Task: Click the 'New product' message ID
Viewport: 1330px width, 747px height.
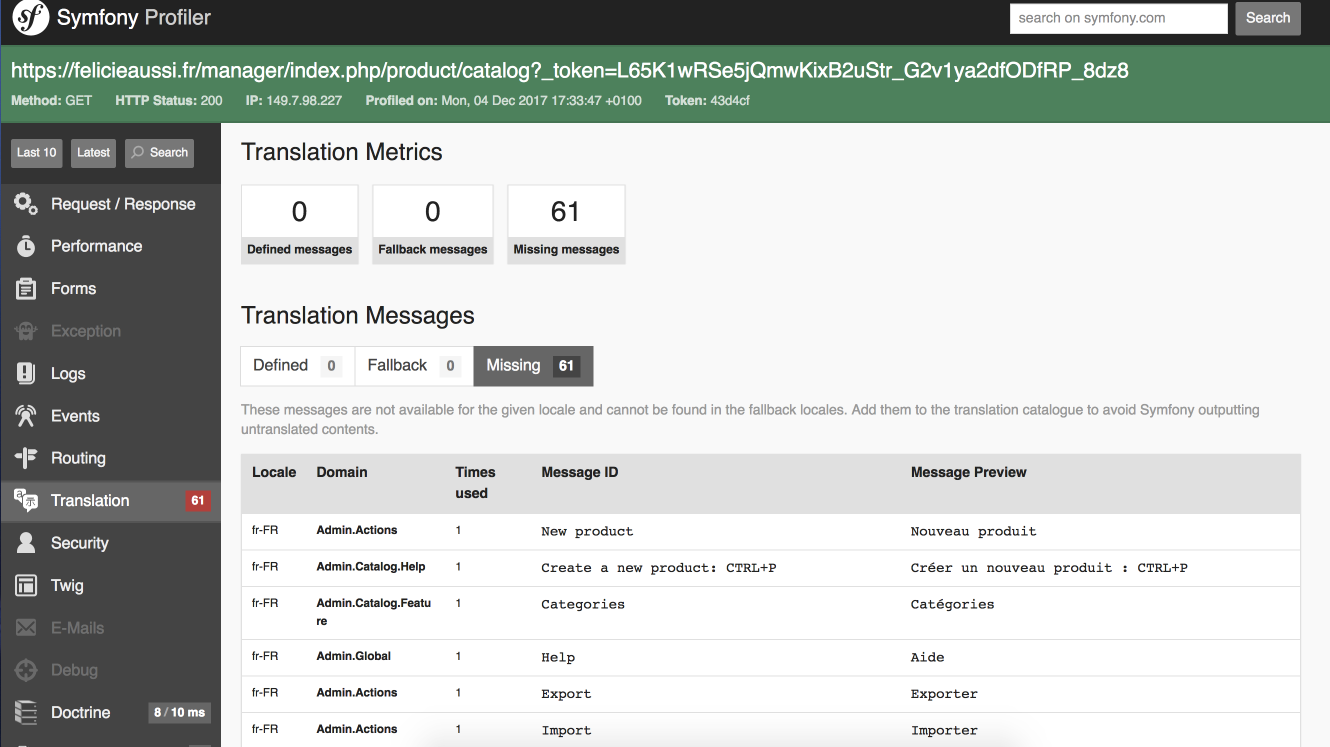Action: [587, 531]
